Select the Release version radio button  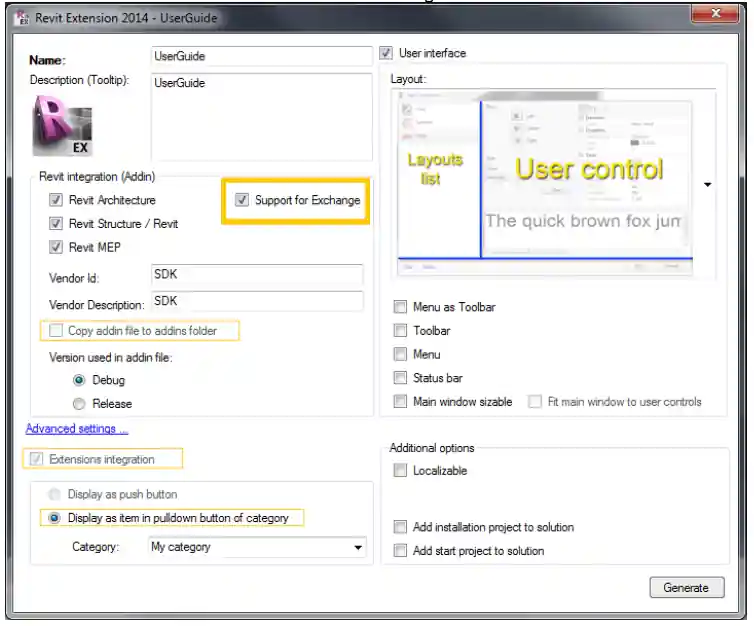coord(79,404)
